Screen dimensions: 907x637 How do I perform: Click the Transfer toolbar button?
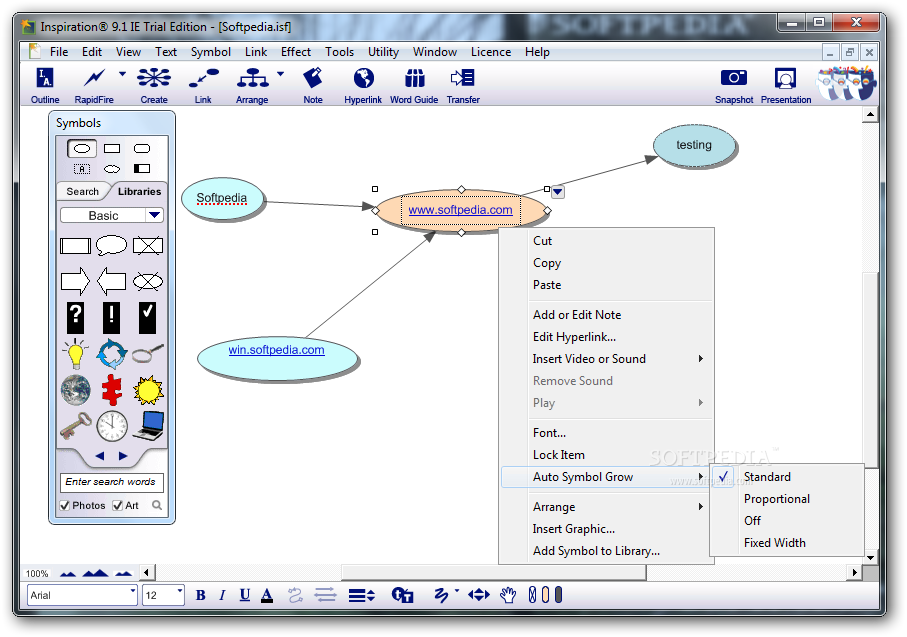(x=463, y=85)
